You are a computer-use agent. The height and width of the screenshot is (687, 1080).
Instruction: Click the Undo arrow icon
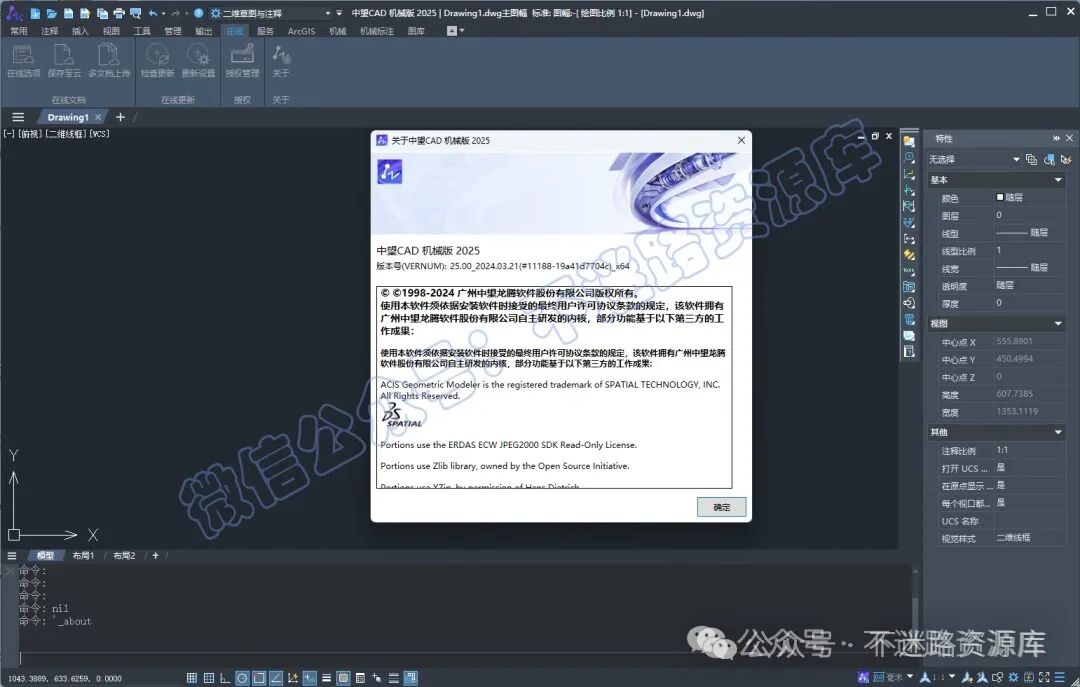coord(153,13)
